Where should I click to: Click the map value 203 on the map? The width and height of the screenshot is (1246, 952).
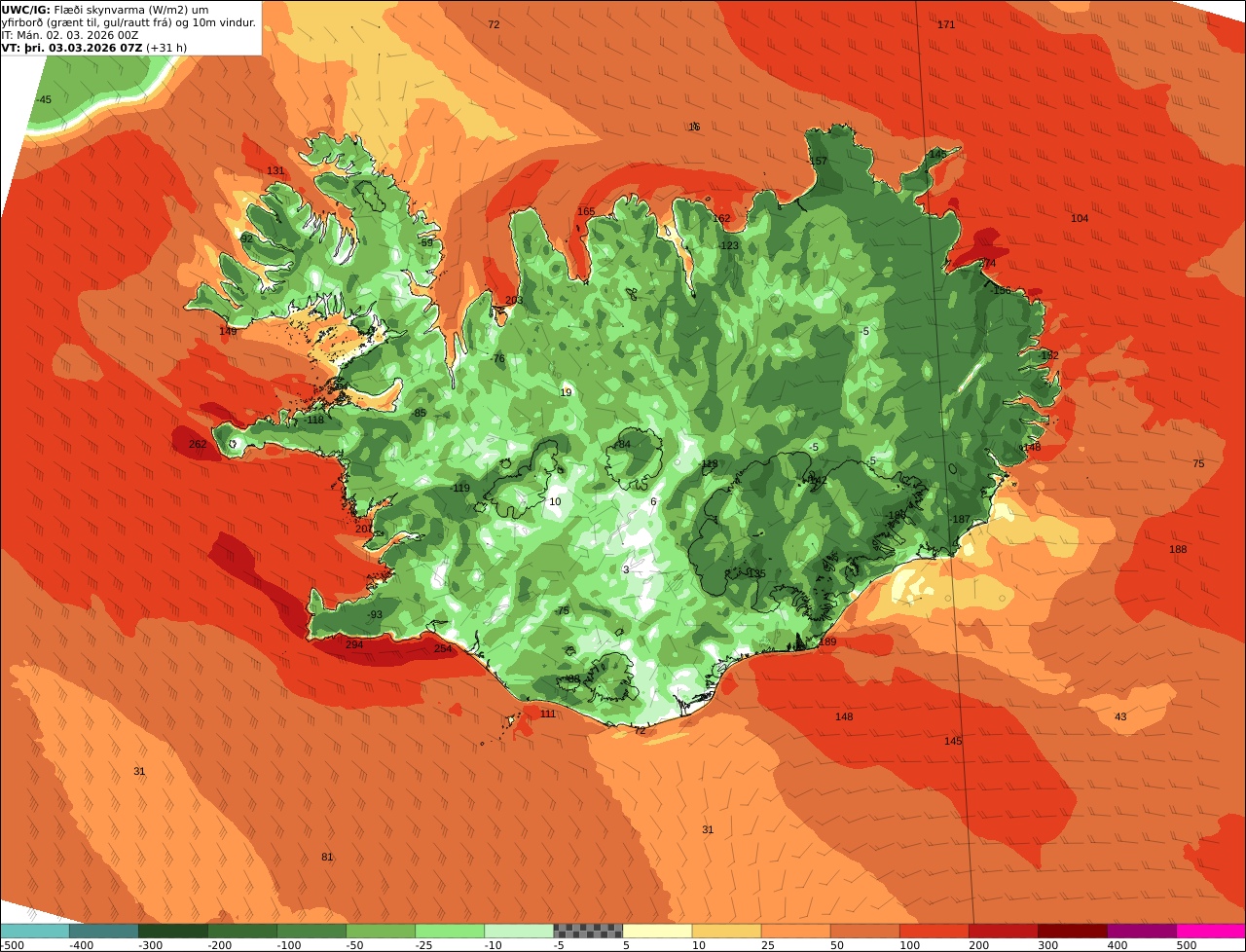click(514, 300)
